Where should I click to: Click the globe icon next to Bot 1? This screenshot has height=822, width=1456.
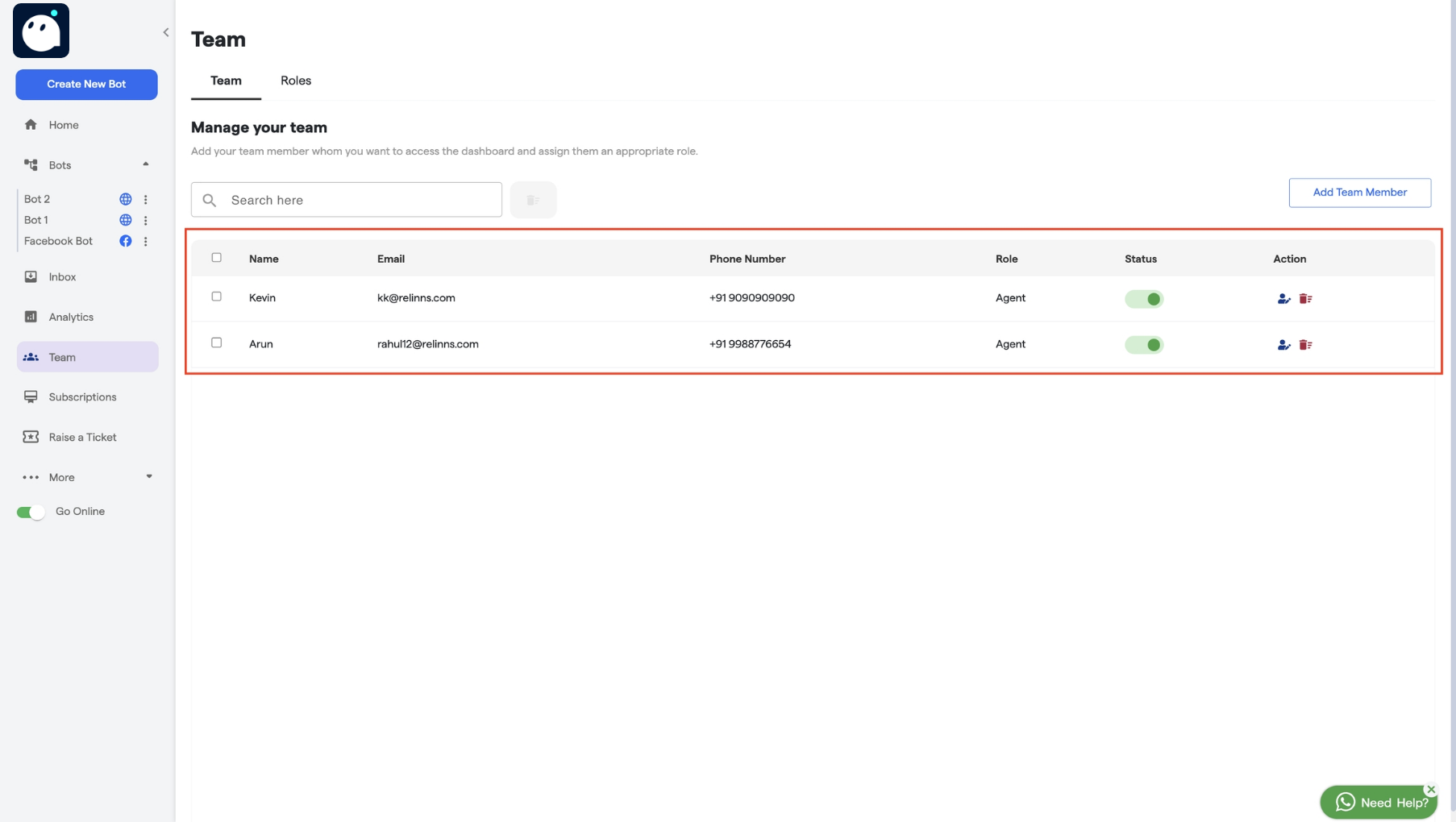tap(126, 220)
